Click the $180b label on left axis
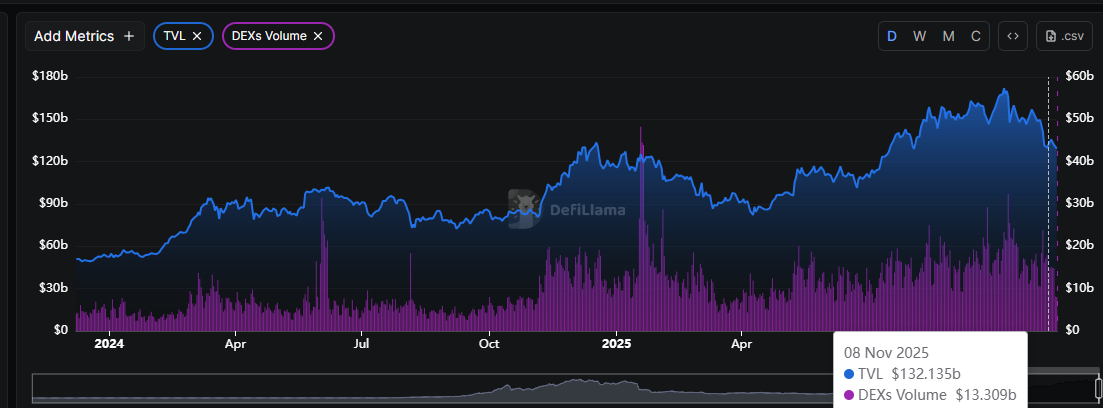This screenshot has height=408, width=1103. coord(50,75)
